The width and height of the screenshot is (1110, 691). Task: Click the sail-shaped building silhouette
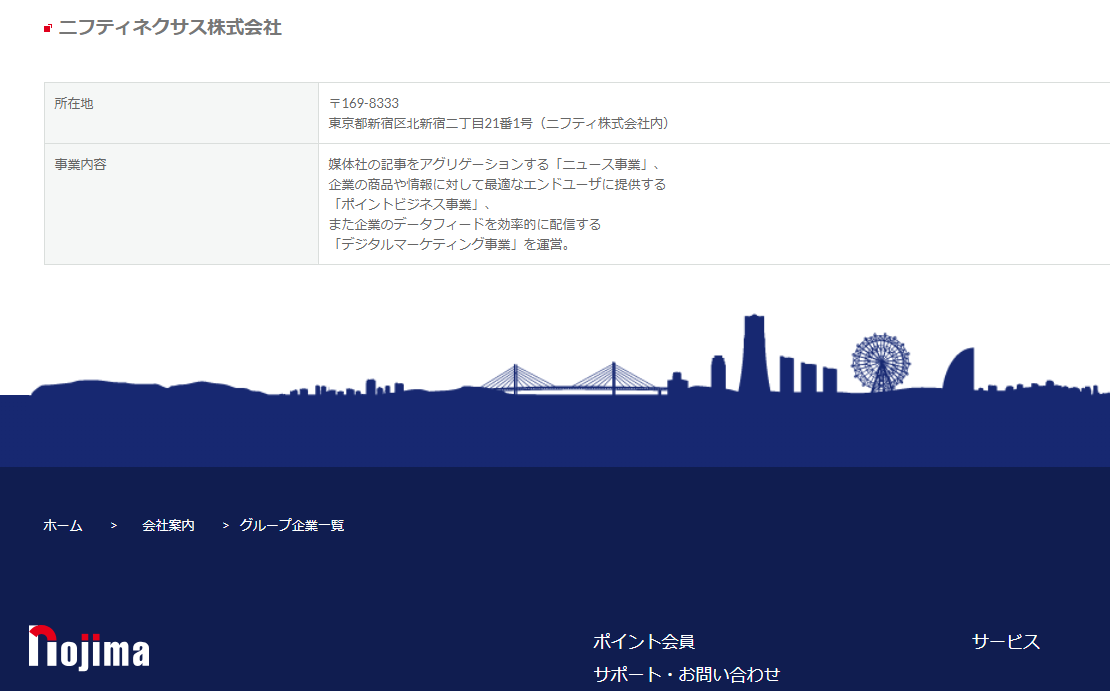(x=958, y=370)
